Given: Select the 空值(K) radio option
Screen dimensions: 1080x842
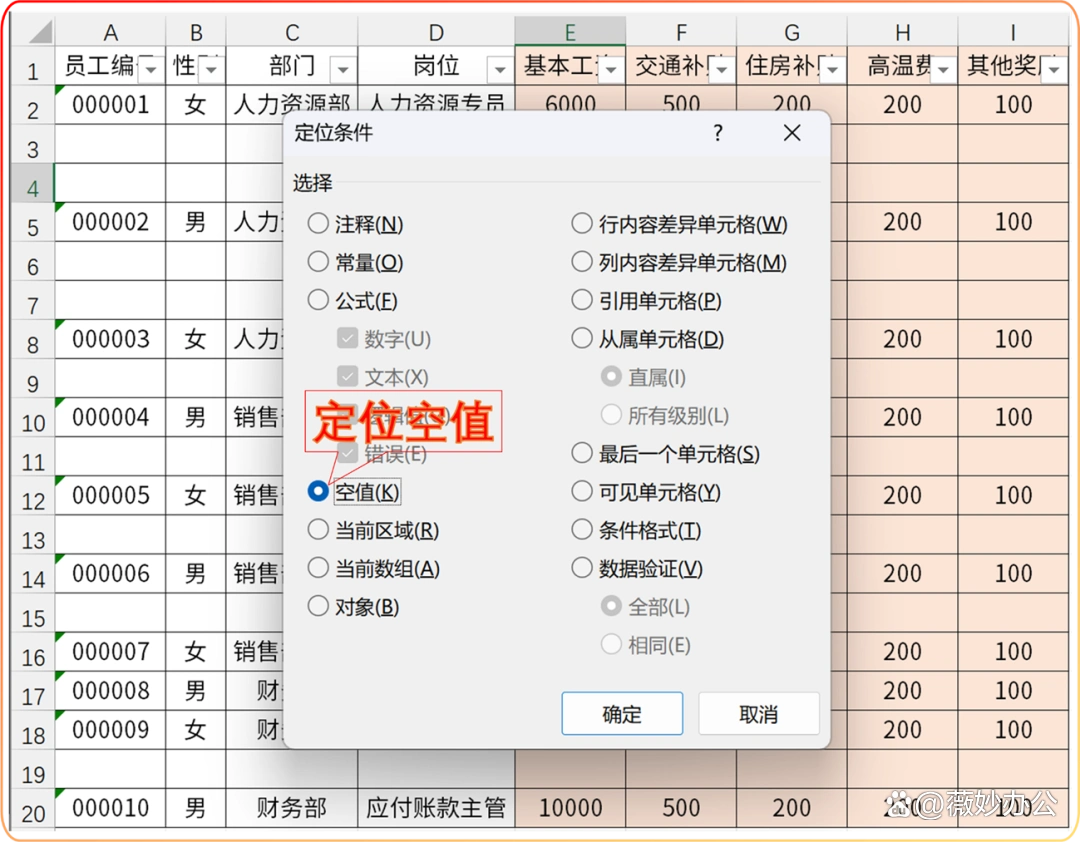Looking at the screenshot, I should tap(318, 491).
